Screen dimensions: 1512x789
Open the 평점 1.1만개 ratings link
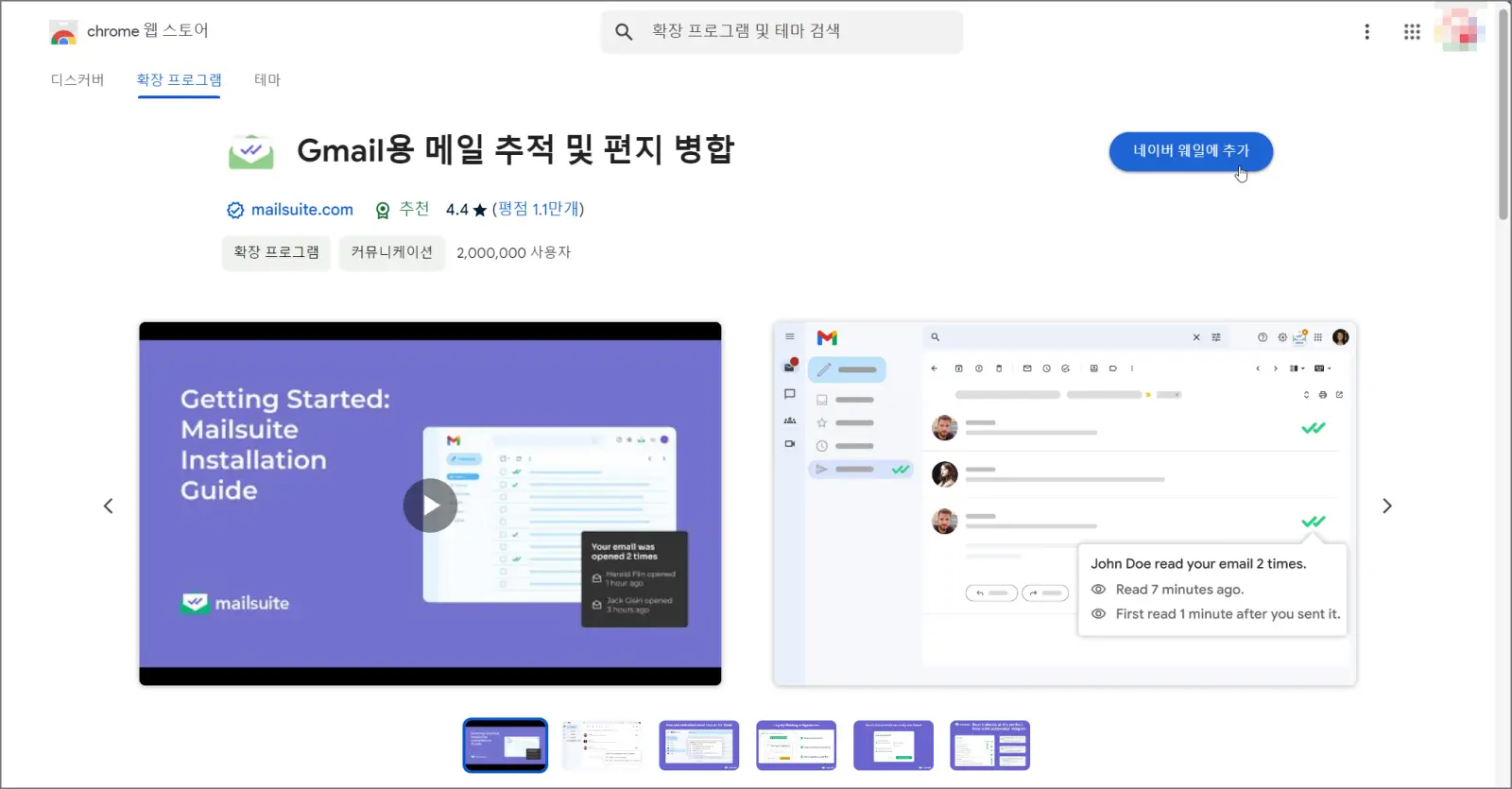(x=539, y=210)
